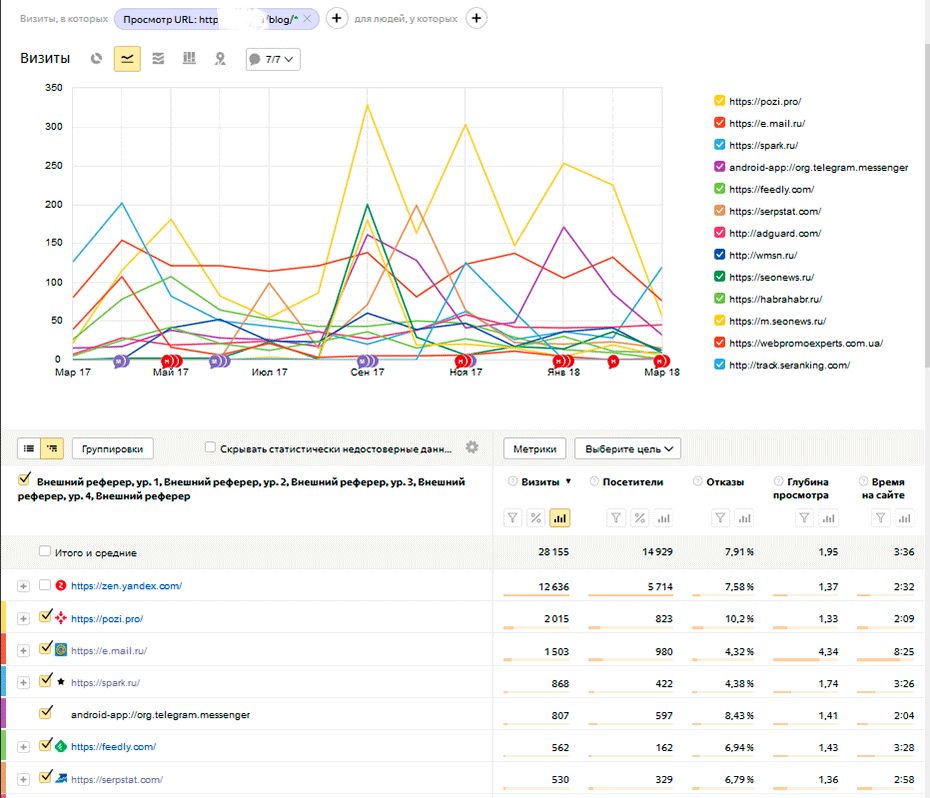Check the 'Итого и средние' checkbox
The width and height of the screenshot is (930, 798).
tap(44, 551)
